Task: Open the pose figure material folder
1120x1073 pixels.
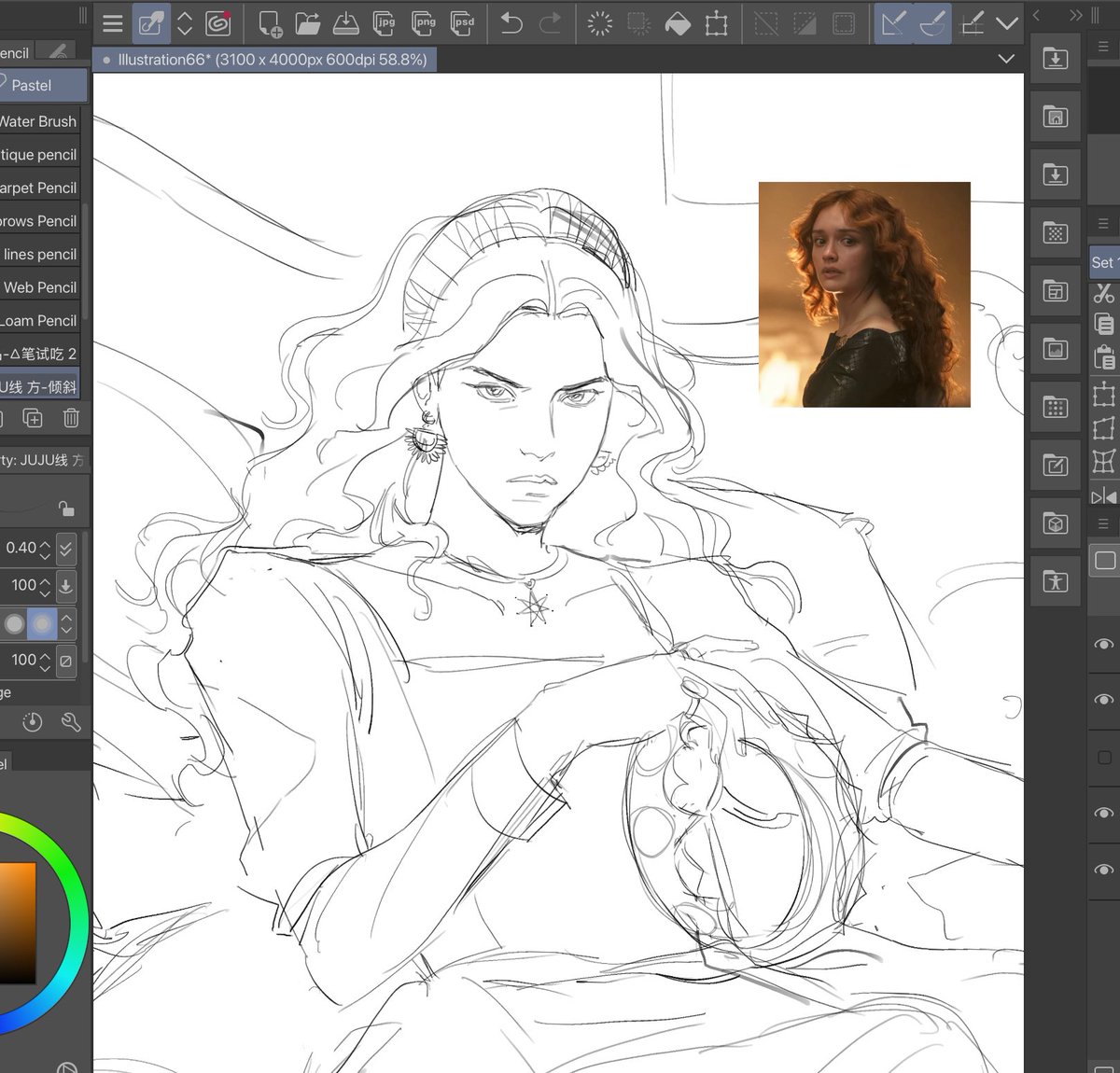Action: pyautogui.click(x=1056, y=581)
